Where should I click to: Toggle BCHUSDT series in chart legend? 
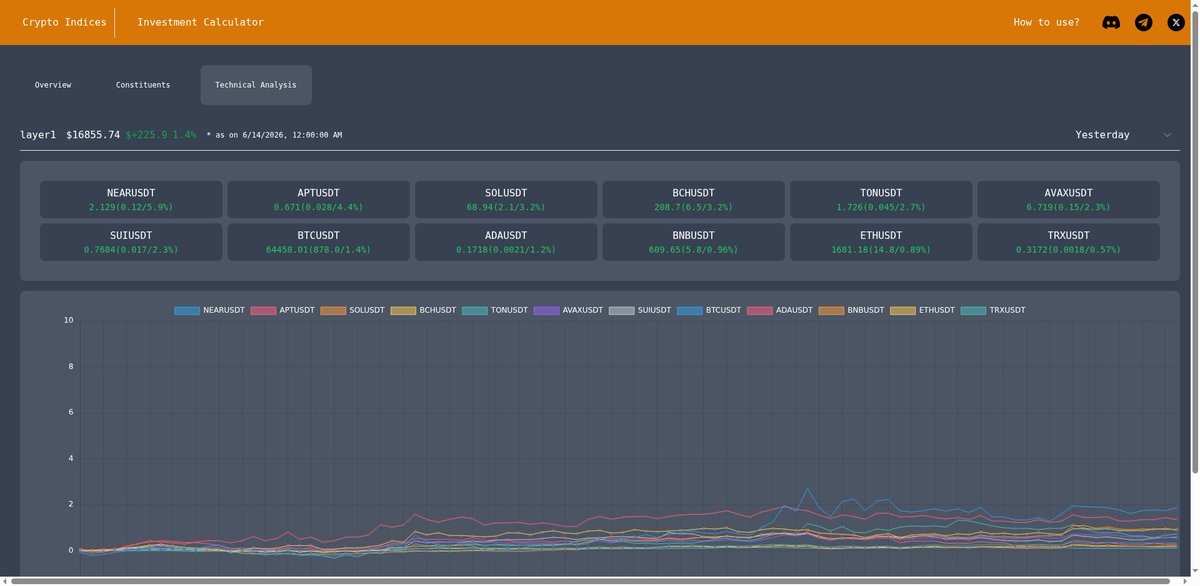tap(424, 310)
